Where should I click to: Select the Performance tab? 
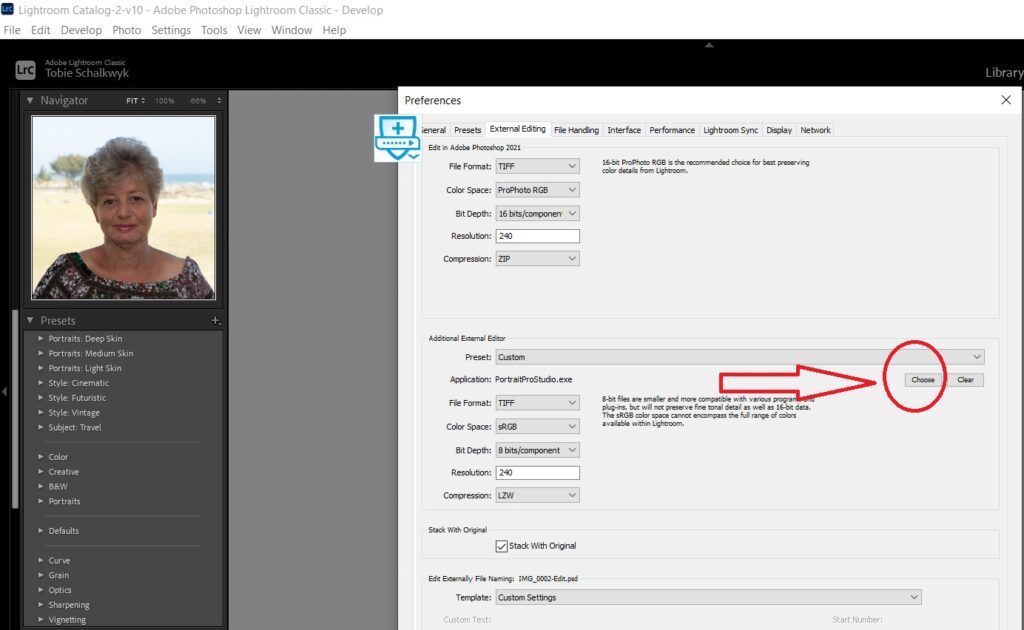click(671, 130)
